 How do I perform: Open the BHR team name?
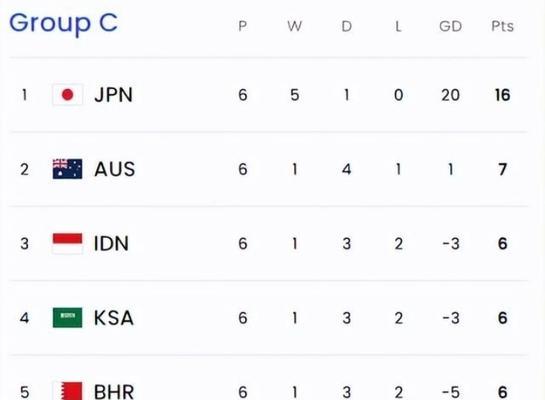(114, 392)
